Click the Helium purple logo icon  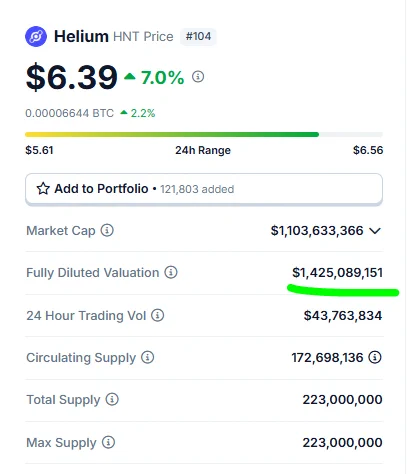click(36, 36)
